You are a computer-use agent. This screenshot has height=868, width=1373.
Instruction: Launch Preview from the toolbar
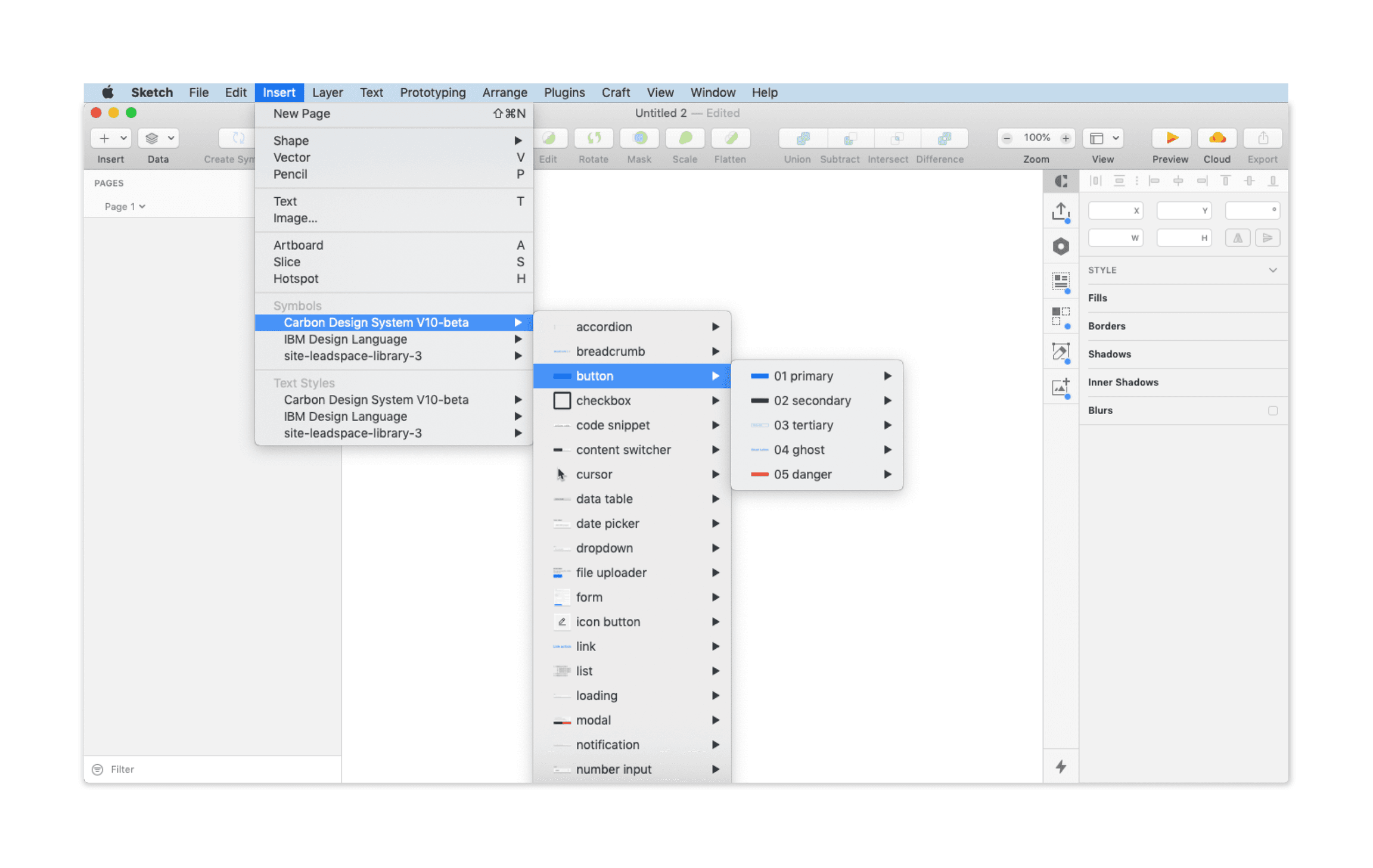1170,138
